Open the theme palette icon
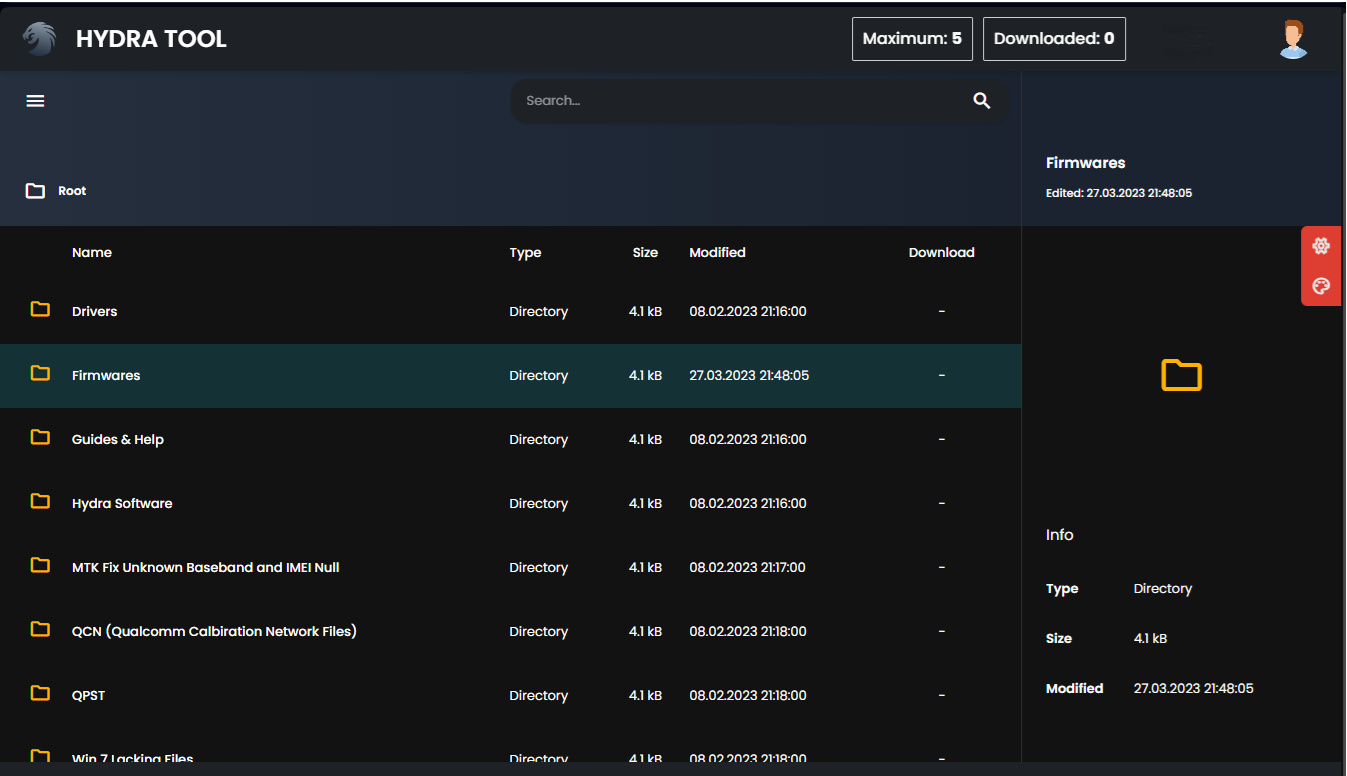 tap(1320, 286)
